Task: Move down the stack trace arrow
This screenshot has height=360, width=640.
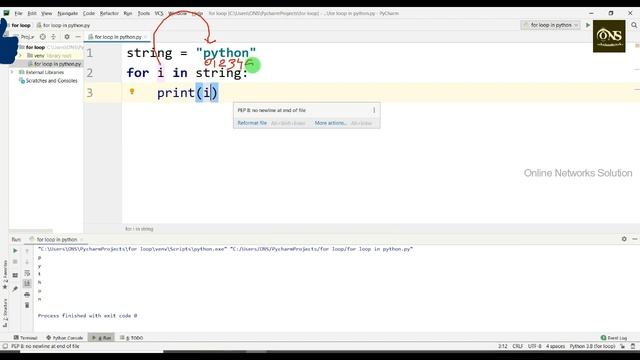Action: pyautogui.click(x=27, y=262)
